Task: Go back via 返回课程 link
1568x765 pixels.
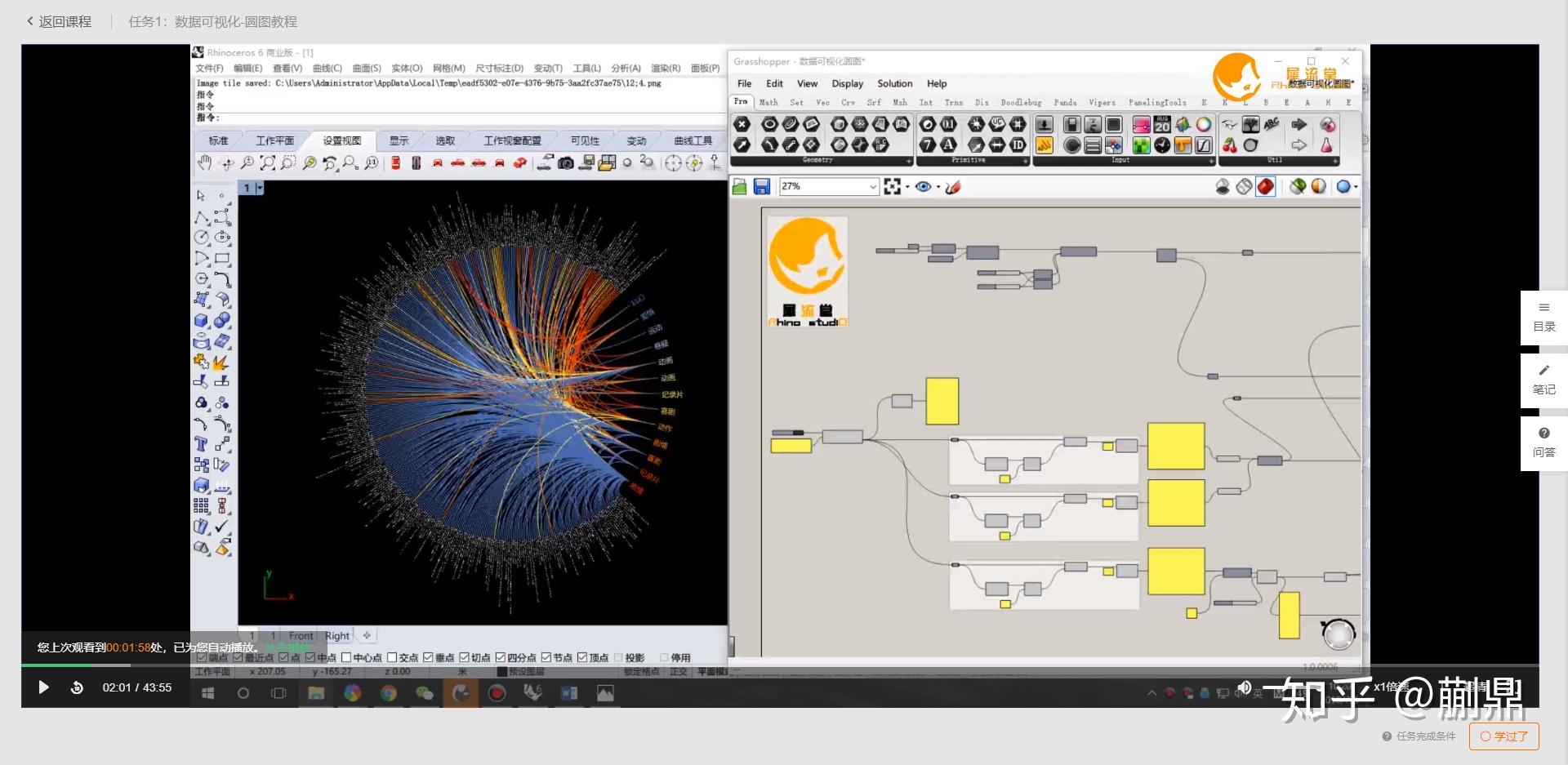Action: [x=59, y=22]
